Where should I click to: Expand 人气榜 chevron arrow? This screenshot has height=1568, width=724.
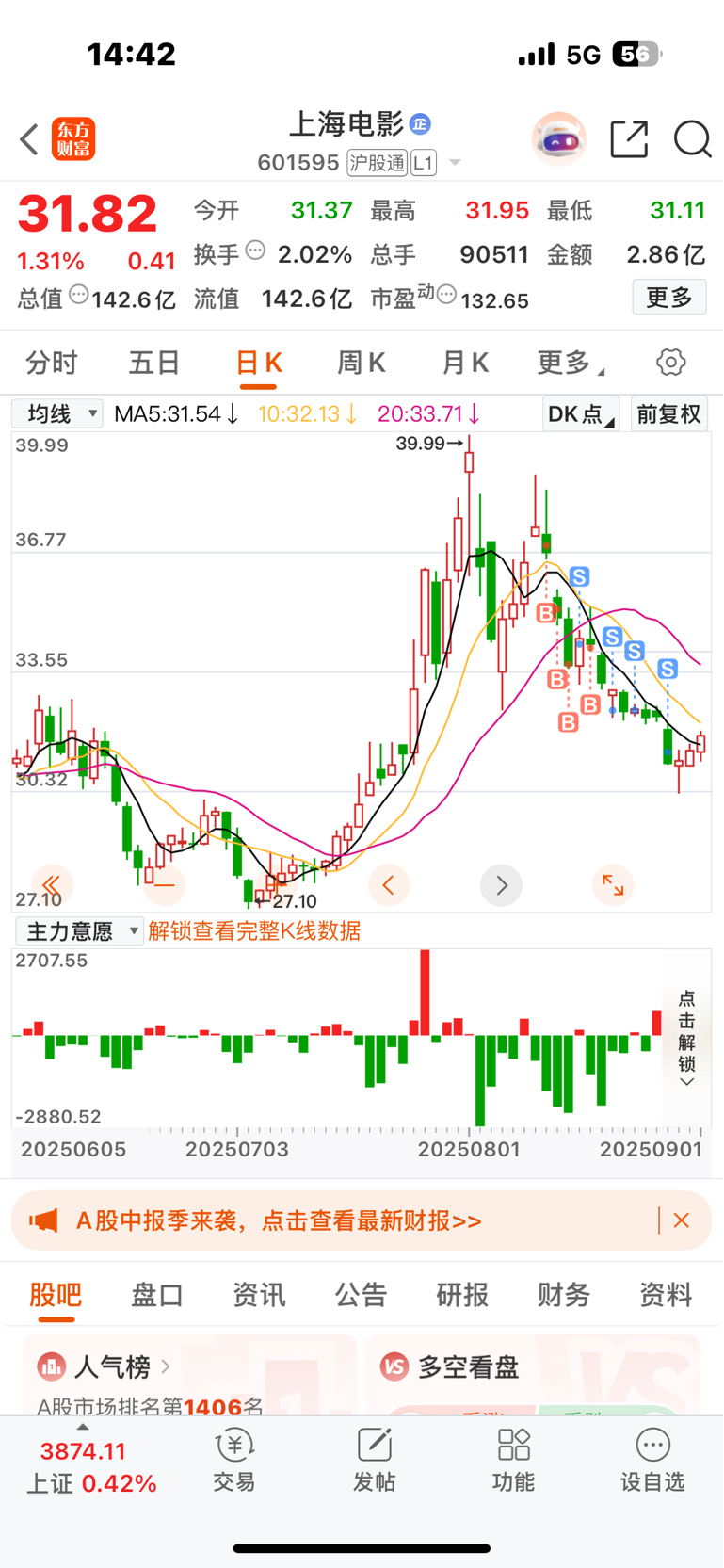[166, 1366]
